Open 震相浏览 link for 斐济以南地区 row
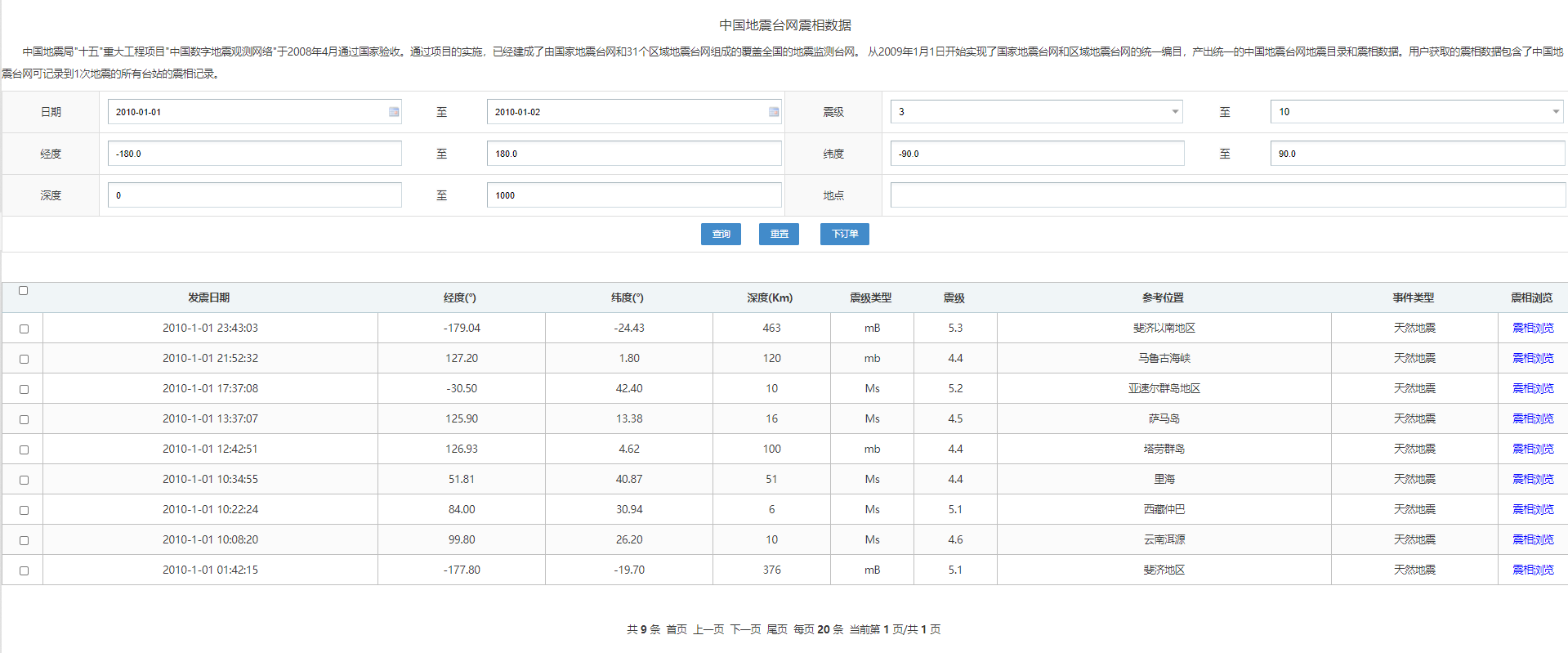1568x653 pixels. [1533, 328]
